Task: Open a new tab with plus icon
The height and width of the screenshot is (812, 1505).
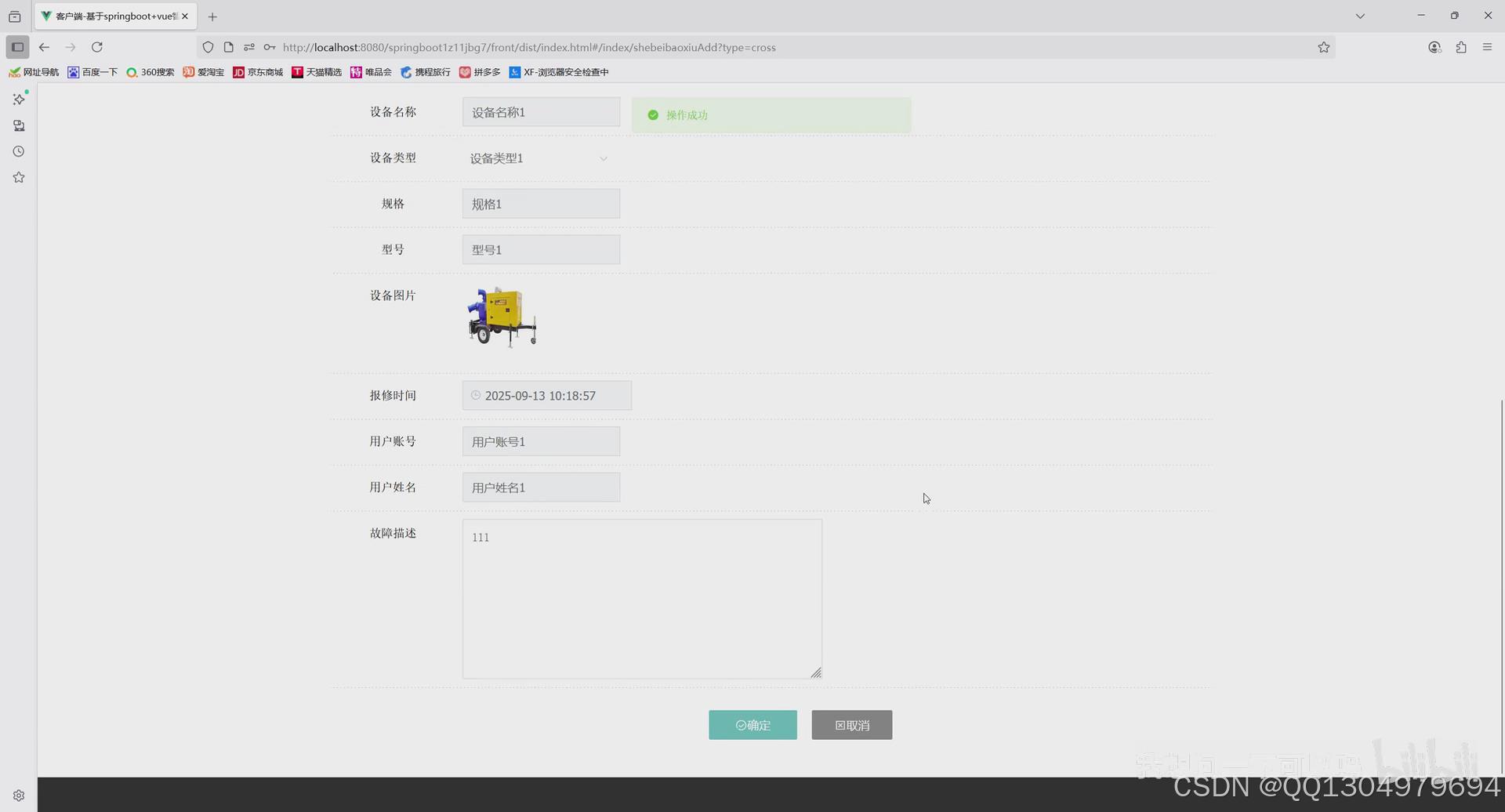Action: click(212, 16)
